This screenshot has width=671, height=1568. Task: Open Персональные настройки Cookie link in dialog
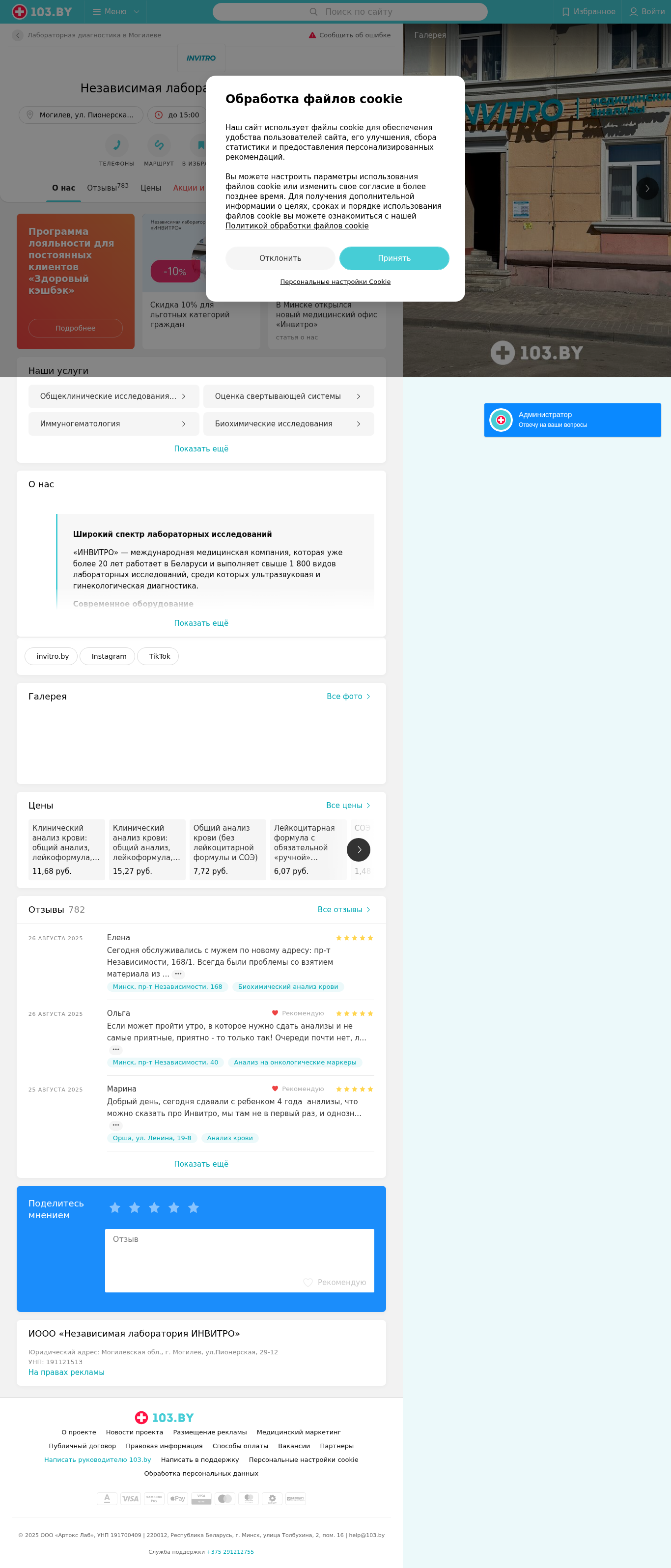335,282
